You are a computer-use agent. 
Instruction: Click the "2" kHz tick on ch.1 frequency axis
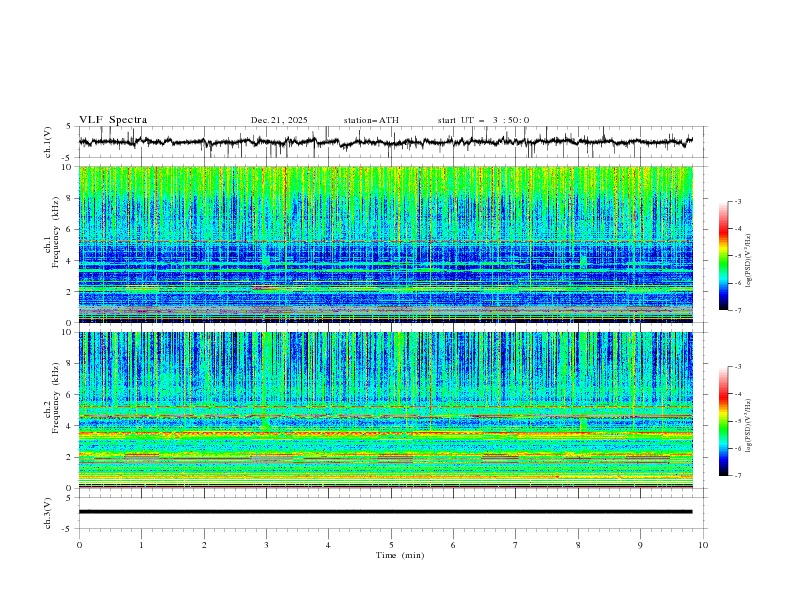pyautogui.click(x=70, y=291)
